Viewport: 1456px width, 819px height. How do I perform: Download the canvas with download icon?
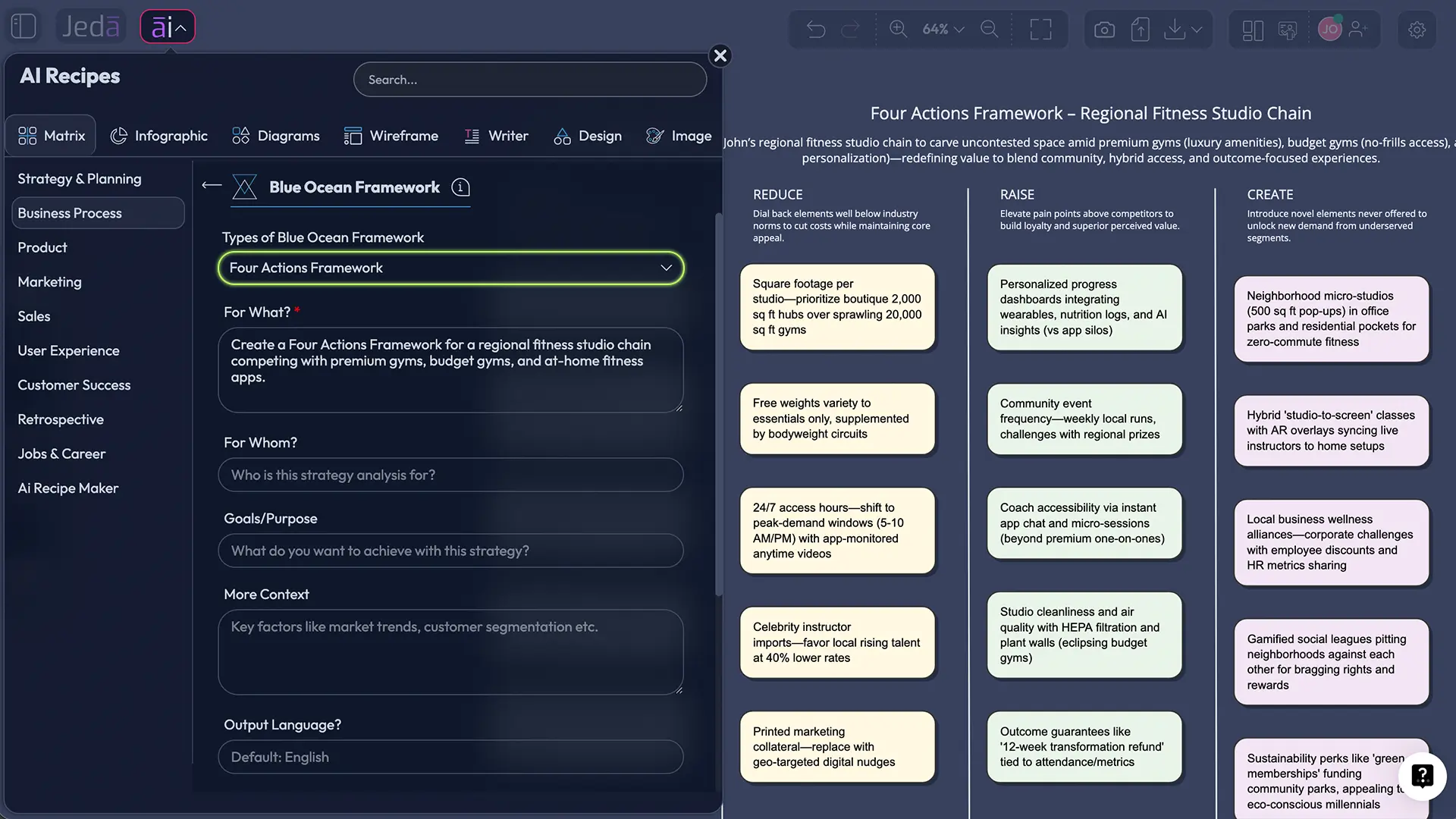[1175, 30]
